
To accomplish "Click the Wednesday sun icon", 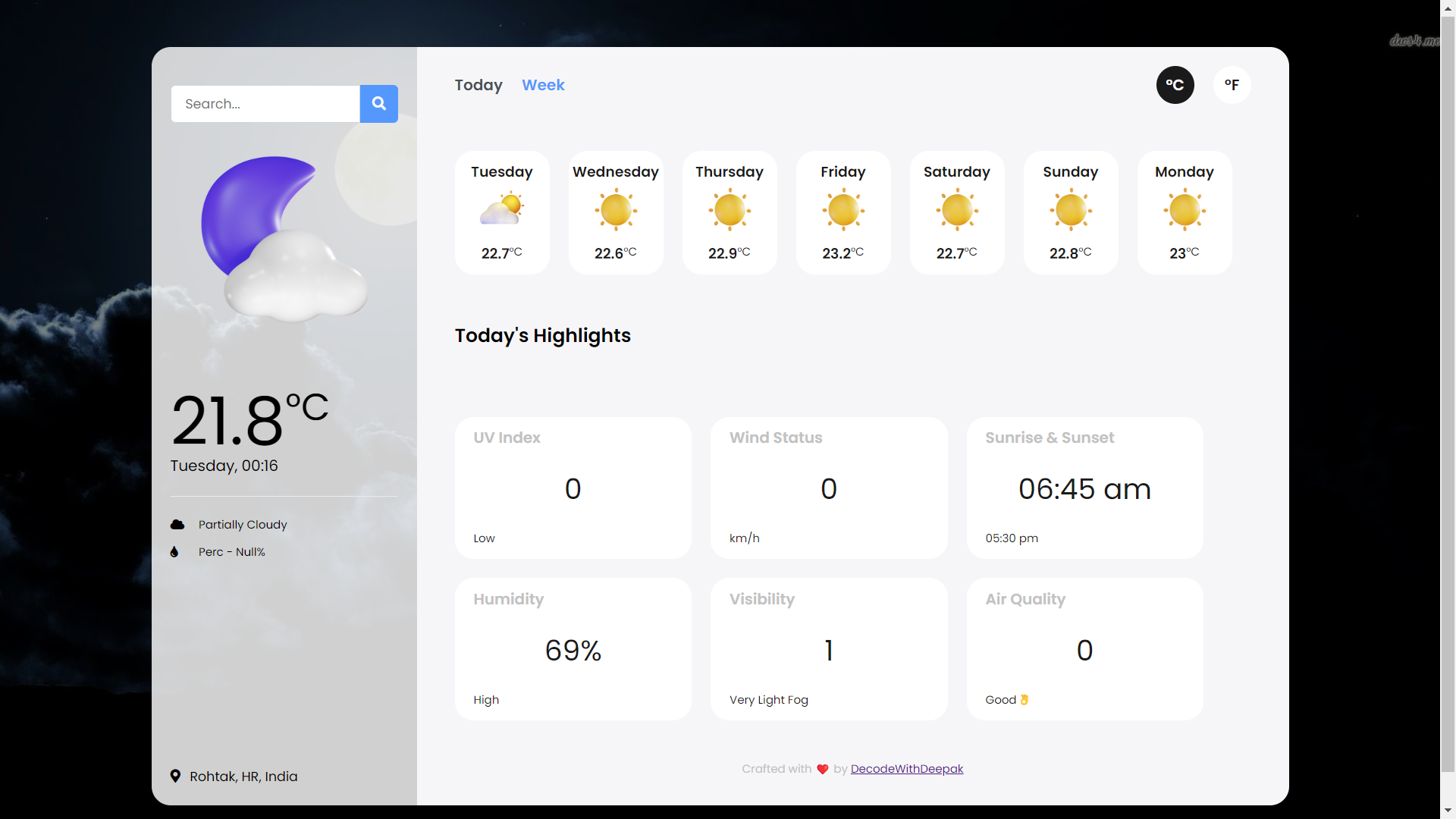I will coord(616,210).
